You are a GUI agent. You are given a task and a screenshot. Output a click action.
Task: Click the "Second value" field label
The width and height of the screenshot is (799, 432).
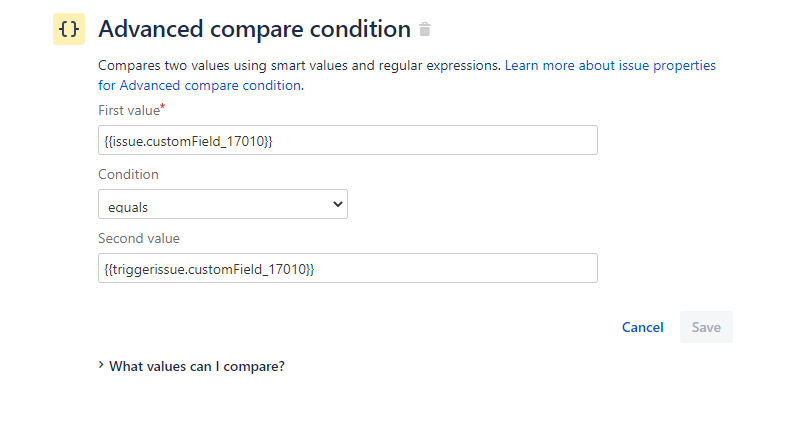[138, 238]
